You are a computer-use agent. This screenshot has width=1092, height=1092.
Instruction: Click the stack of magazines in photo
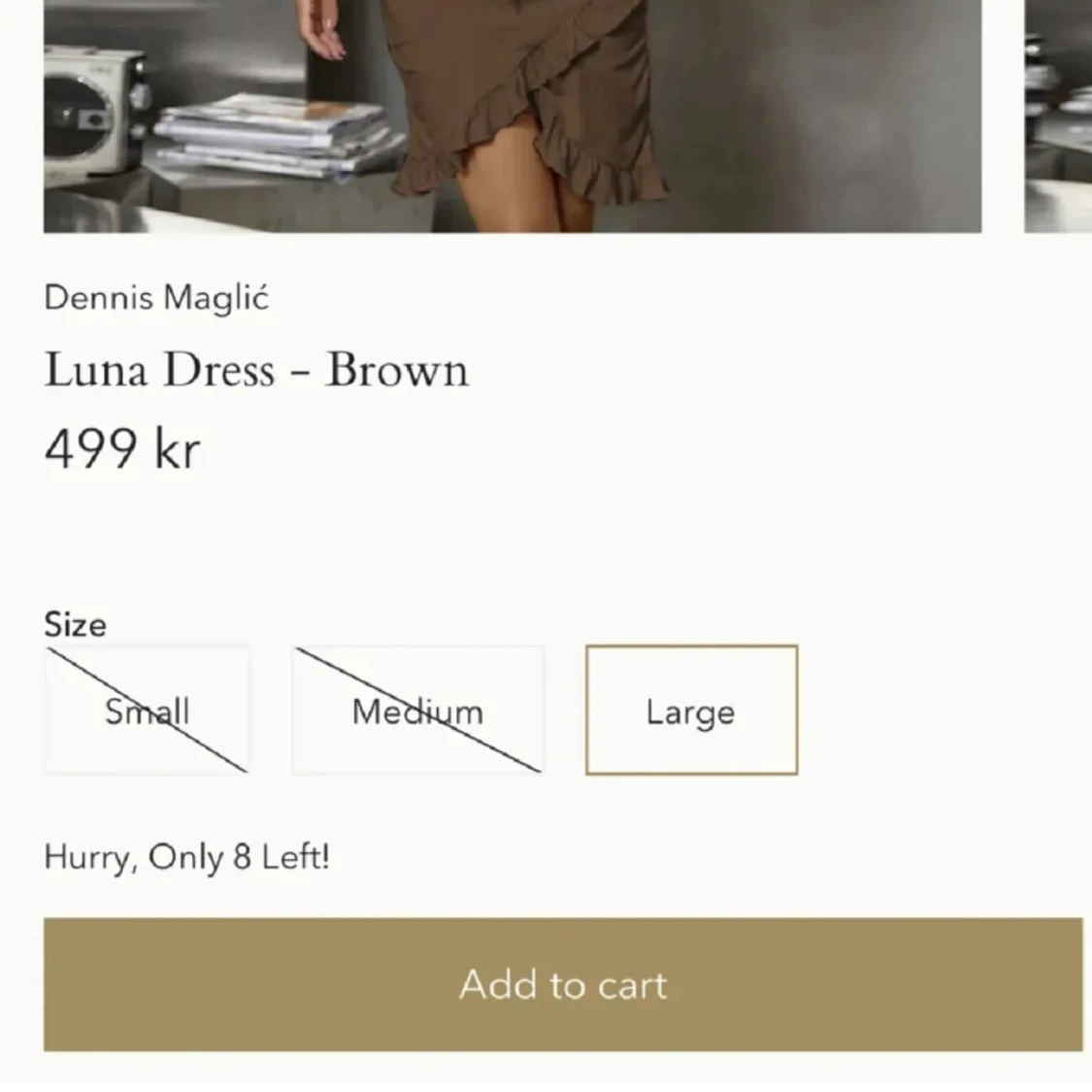pyautogui.click(x=279, y=137)
